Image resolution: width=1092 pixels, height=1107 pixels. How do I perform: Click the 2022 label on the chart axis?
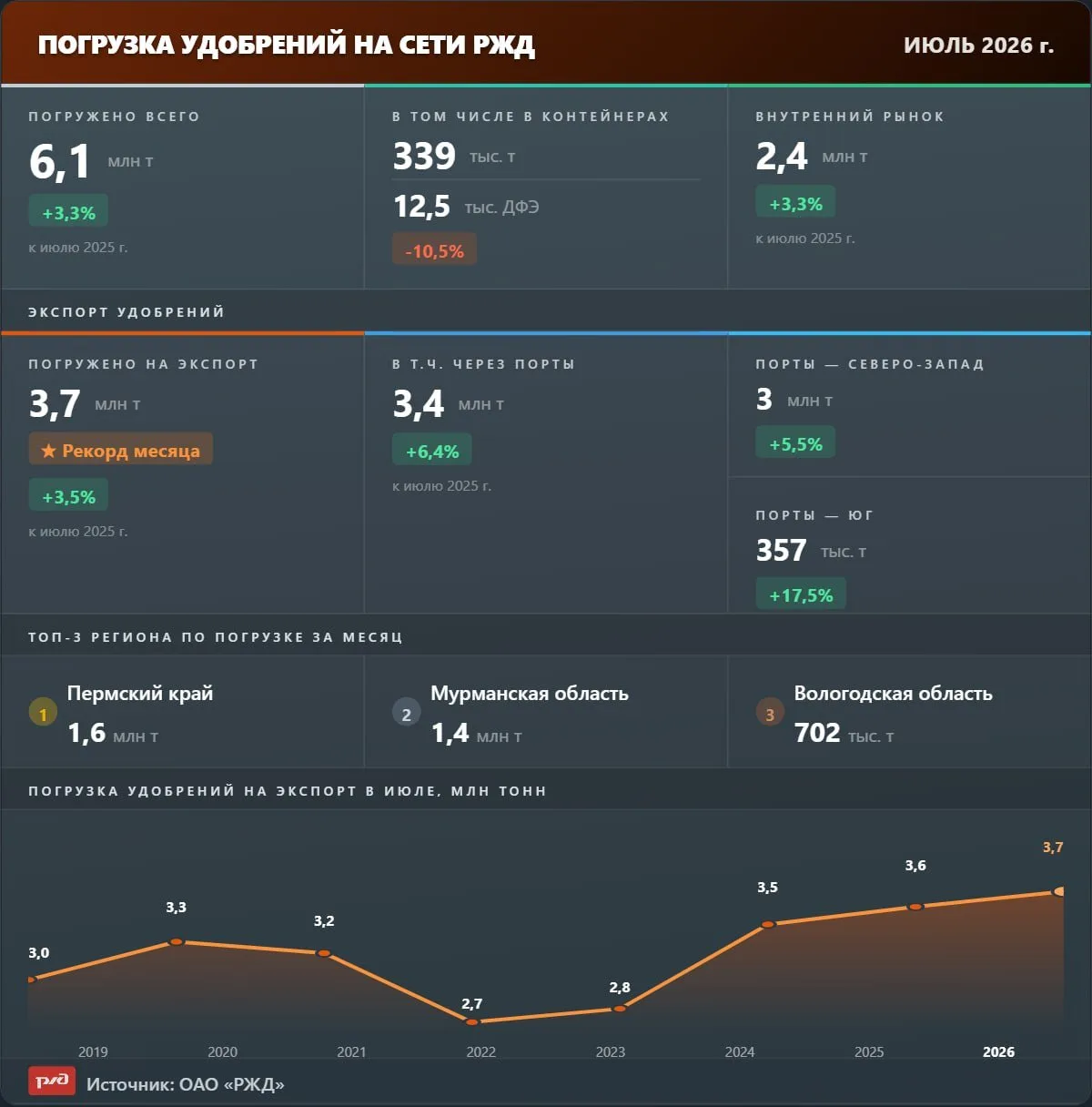[x=480, y=1051]
